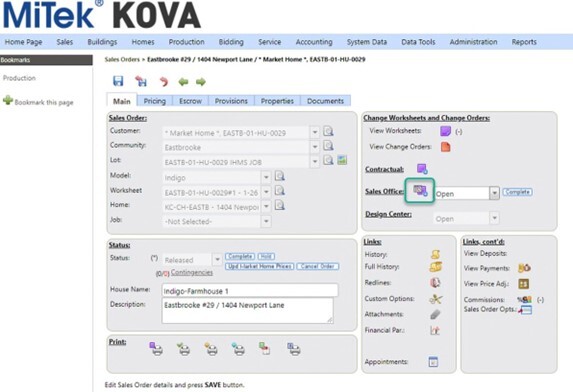The image size is (573, 392).
Task: Click the Save floppy disk icon
Action: (x=118, y=81)
